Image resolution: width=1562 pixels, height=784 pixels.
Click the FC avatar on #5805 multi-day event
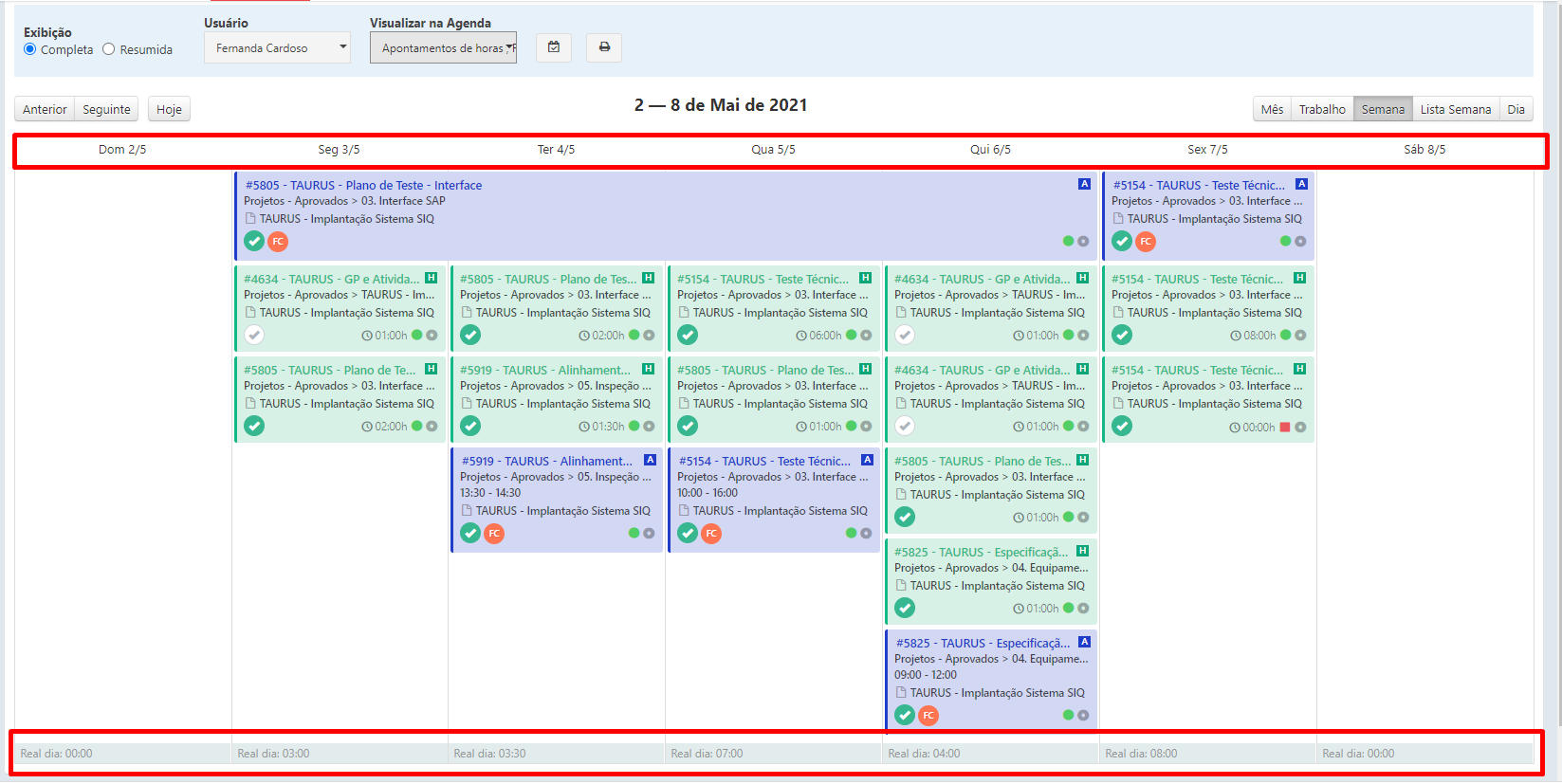pos(278,242)
